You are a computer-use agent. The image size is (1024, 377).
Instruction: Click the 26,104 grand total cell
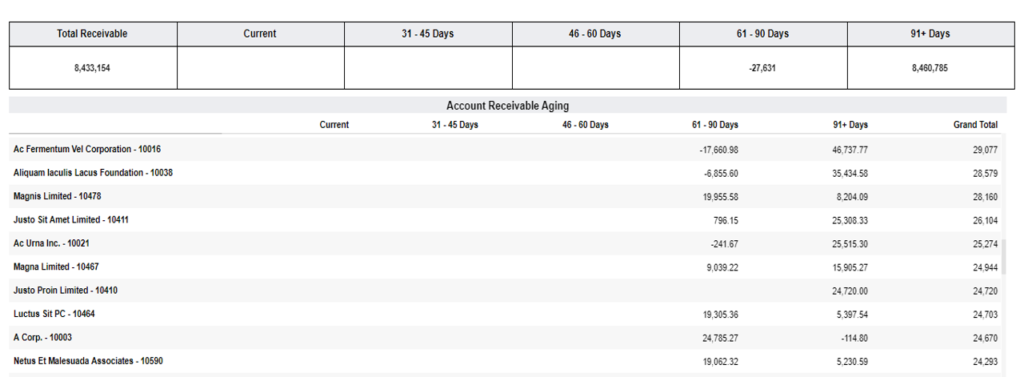coord(985,221)
